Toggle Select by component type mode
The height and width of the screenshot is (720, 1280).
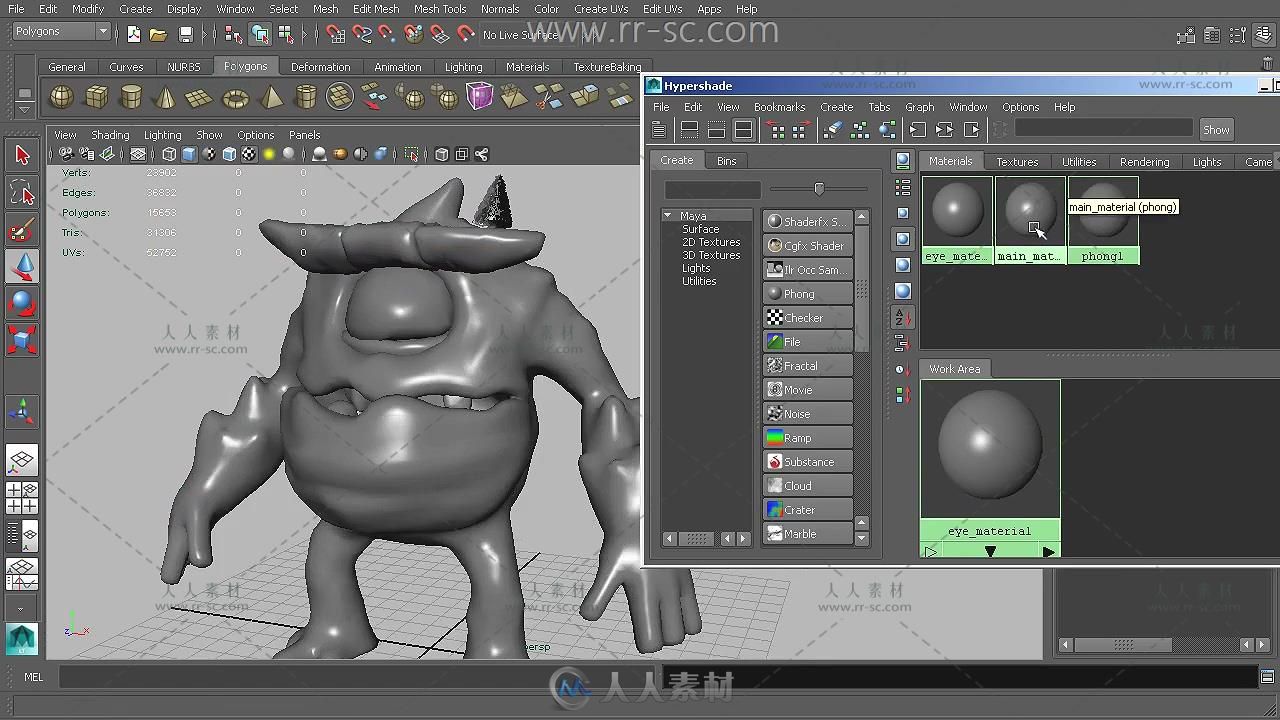point(286,34)
